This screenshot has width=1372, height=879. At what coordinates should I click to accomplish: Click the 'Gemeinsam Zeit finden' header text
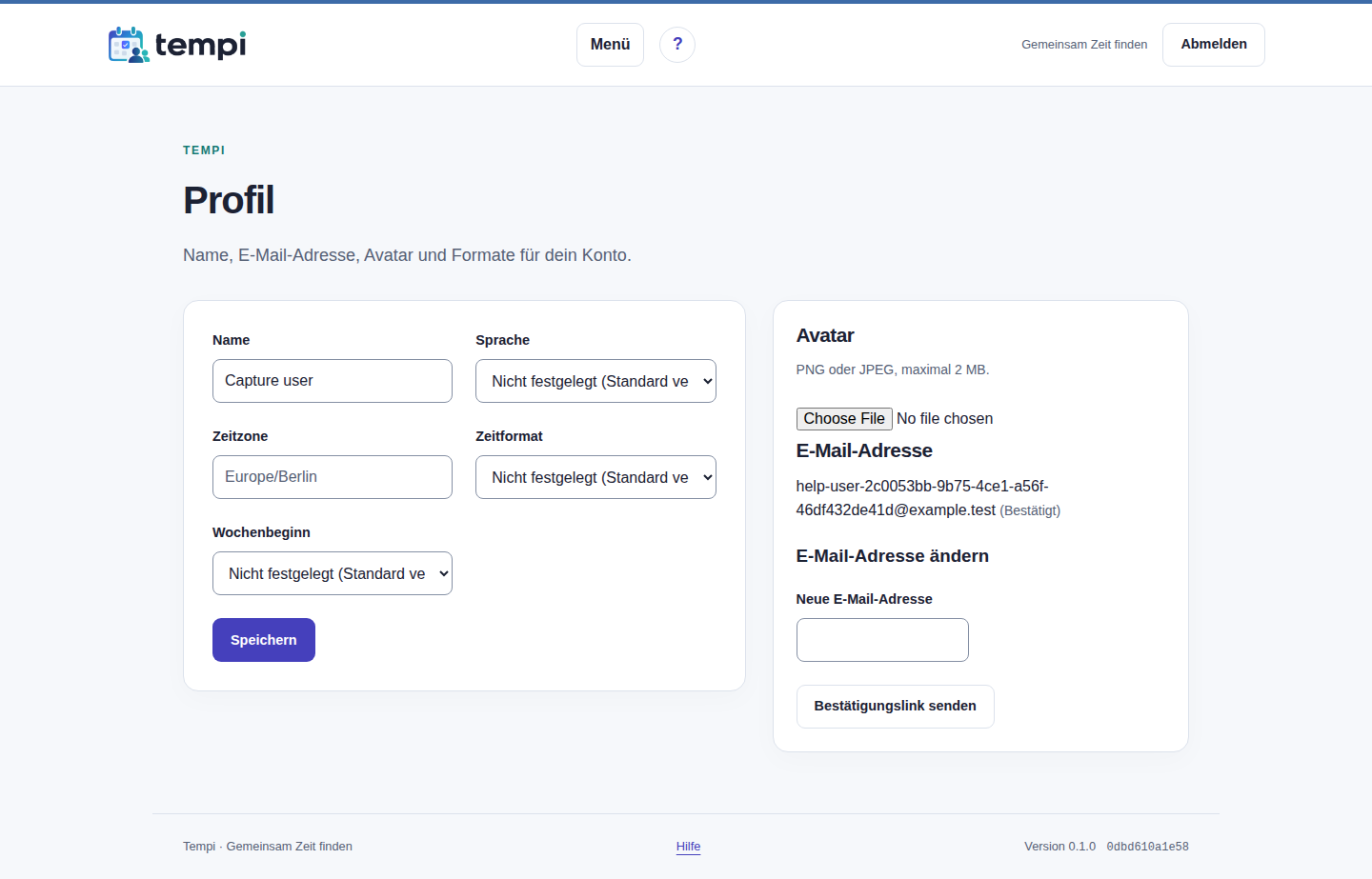(1084, 45)
